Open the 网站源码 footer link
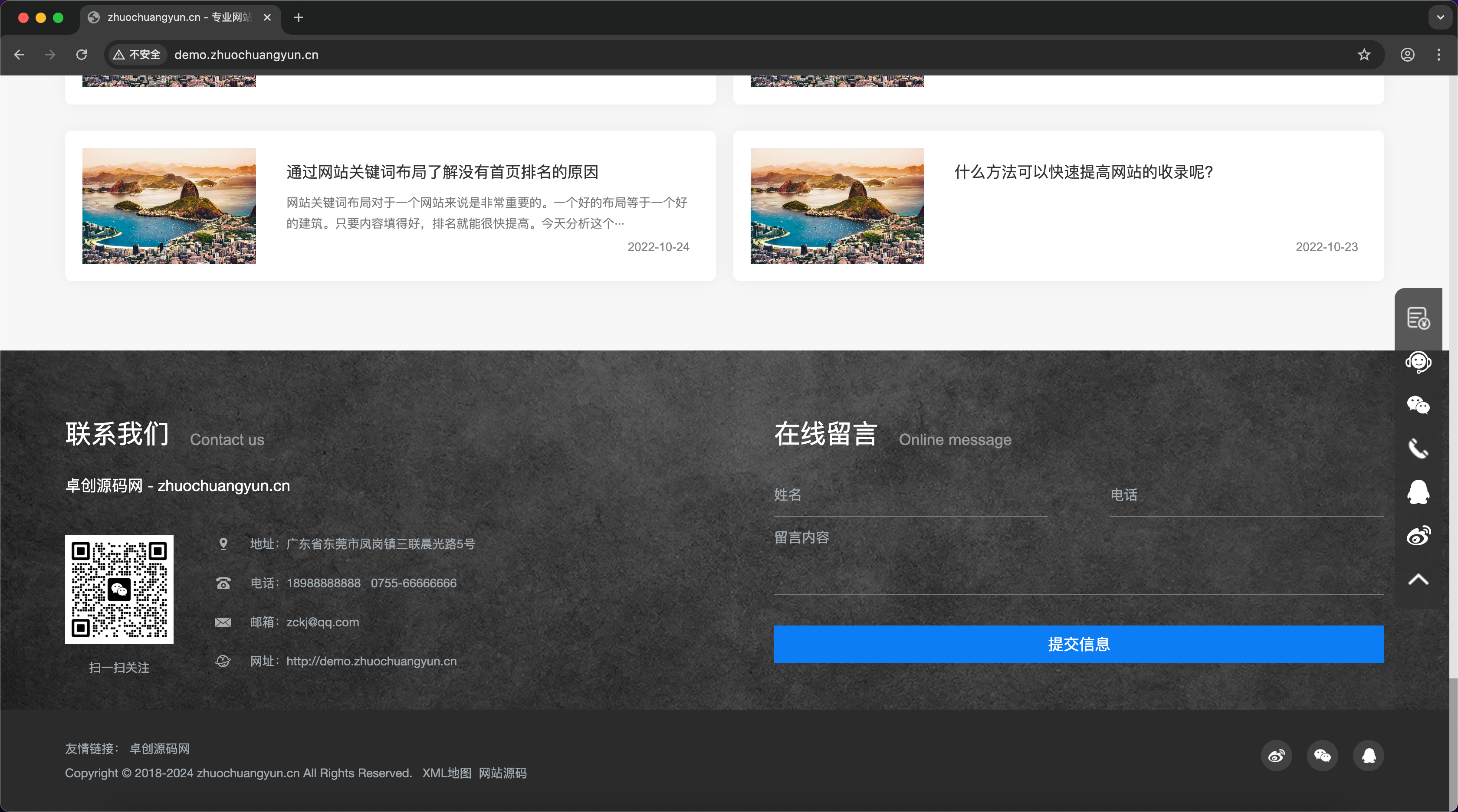 click(x=502, y=773)
